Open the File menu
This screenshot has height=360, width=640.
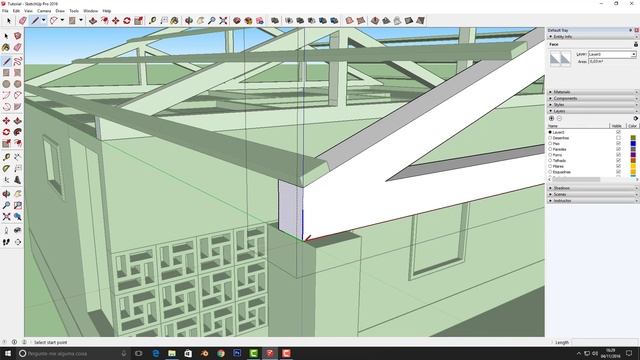coord(5,11)
